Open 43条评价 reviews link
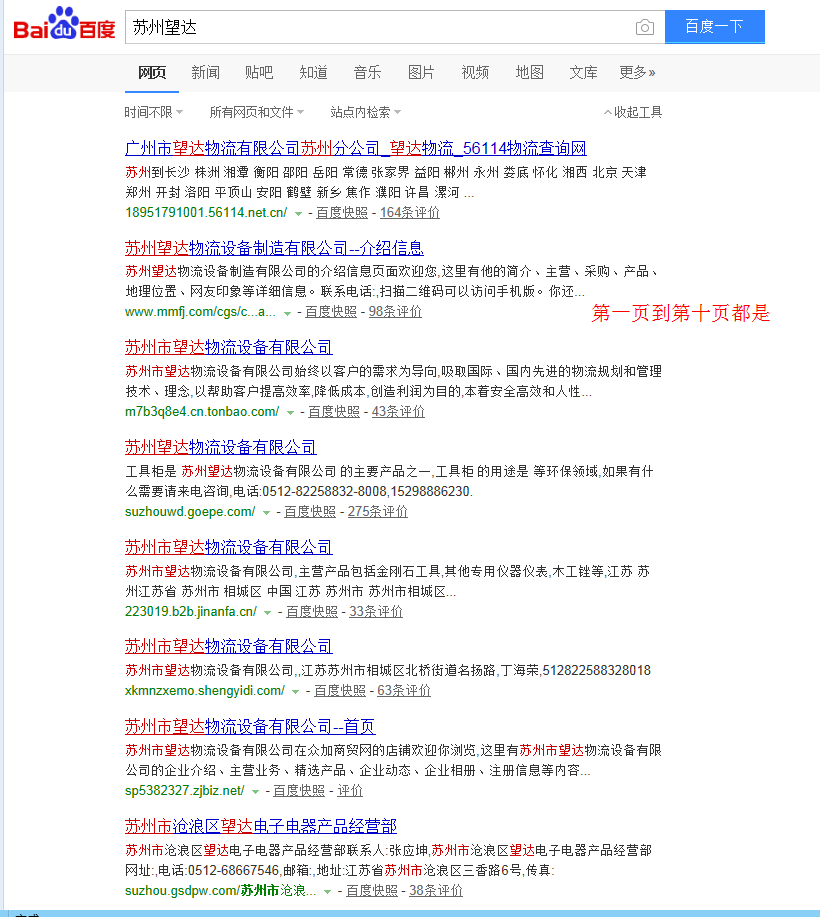Viewport: 820px width, 917px height. (398, 412)
